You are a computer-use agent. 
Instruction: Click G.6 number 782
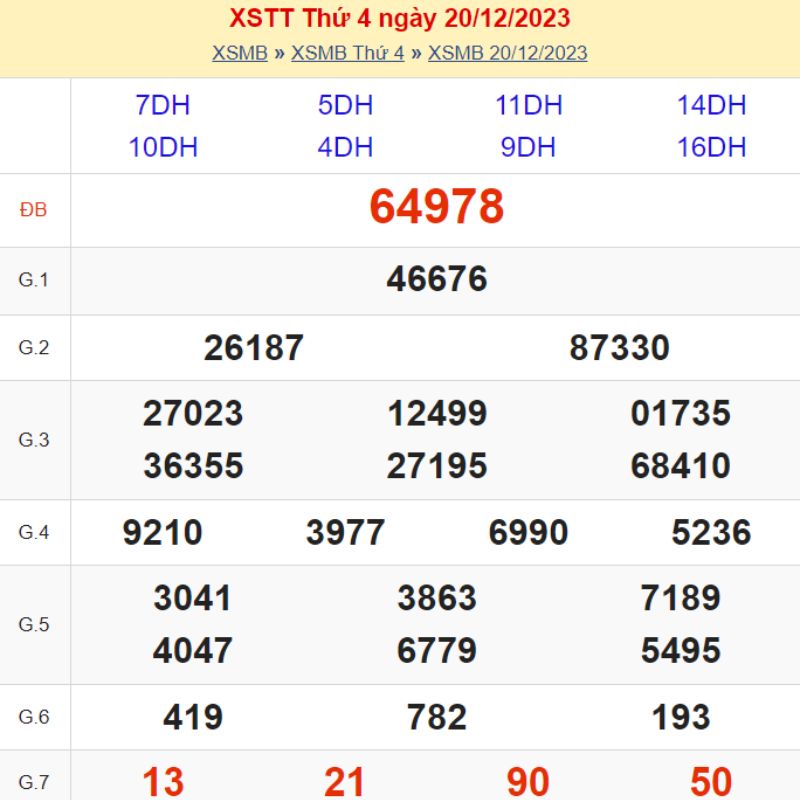(437, 717)
